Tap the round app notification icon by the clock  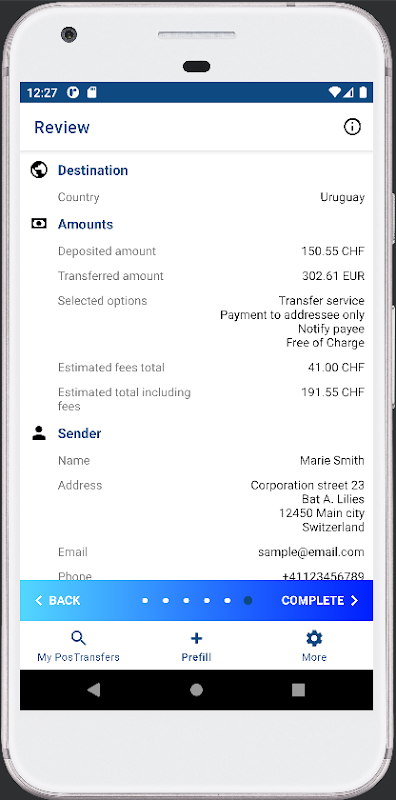(x=73, y=92)
